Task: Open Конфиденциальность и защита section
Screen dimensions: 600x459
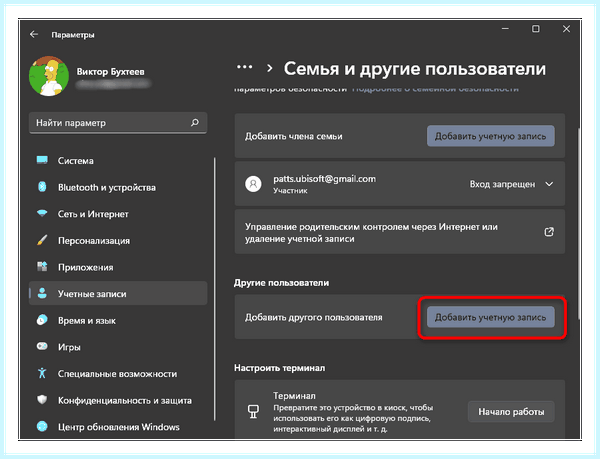Action: coord(118,400)
